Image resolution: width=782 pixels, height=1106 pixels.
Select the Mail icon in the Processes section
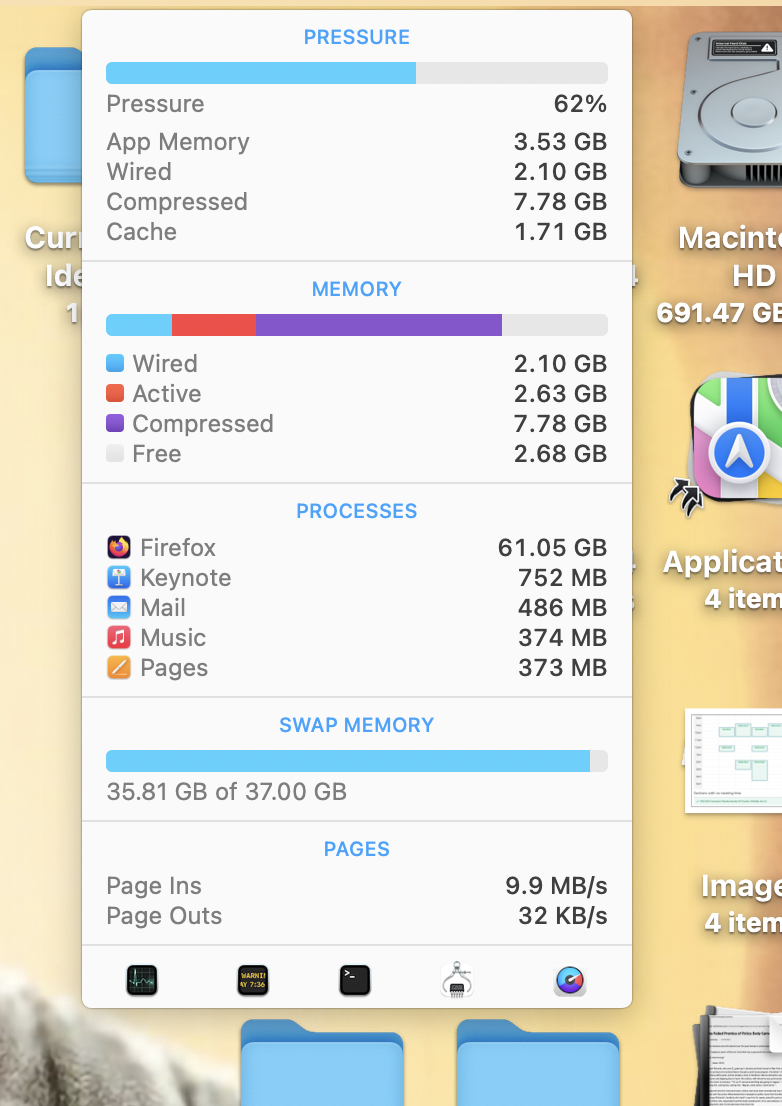coord(119,607)
